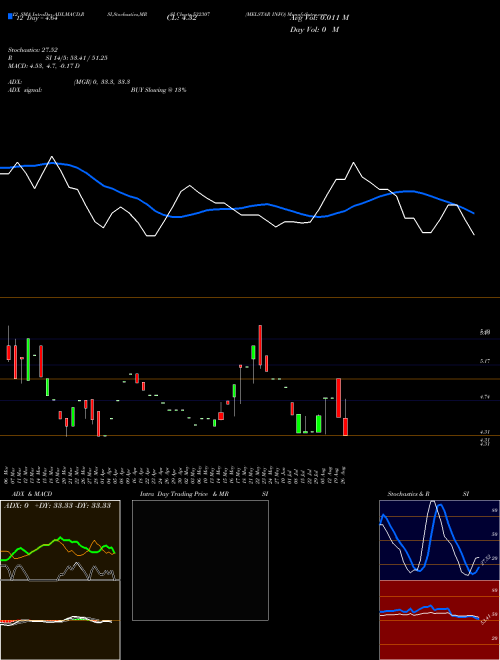Click the last red candlestick on the chart
Screen dimensions: 500x660
click(346, 426)
